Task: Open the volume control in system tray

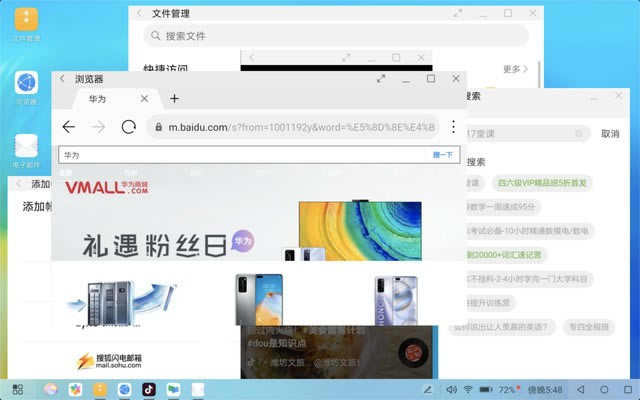Action: [x=448, y=388]
